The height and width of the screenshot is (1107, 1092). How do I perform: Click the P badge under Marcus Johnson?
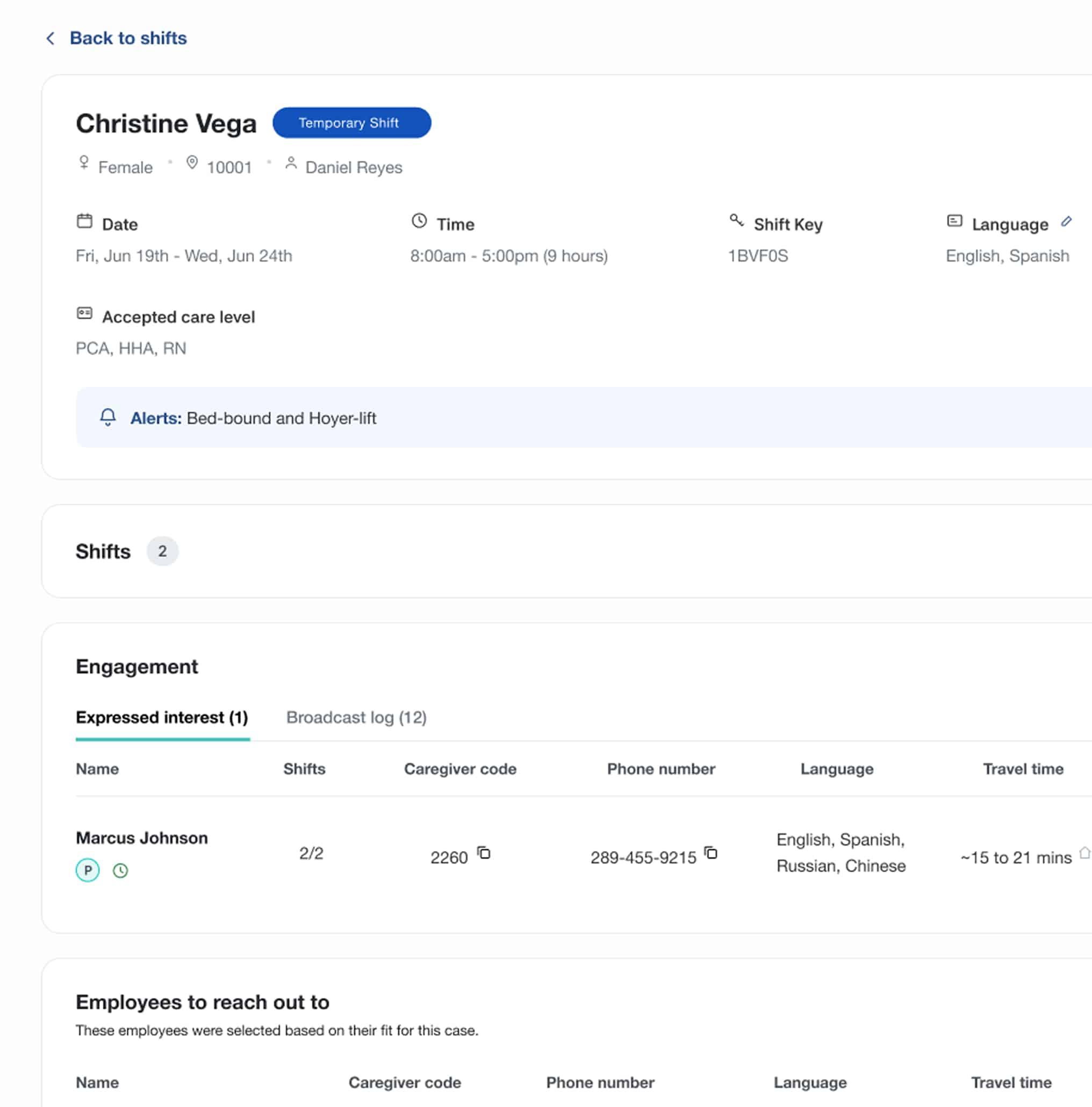[88, 871]
